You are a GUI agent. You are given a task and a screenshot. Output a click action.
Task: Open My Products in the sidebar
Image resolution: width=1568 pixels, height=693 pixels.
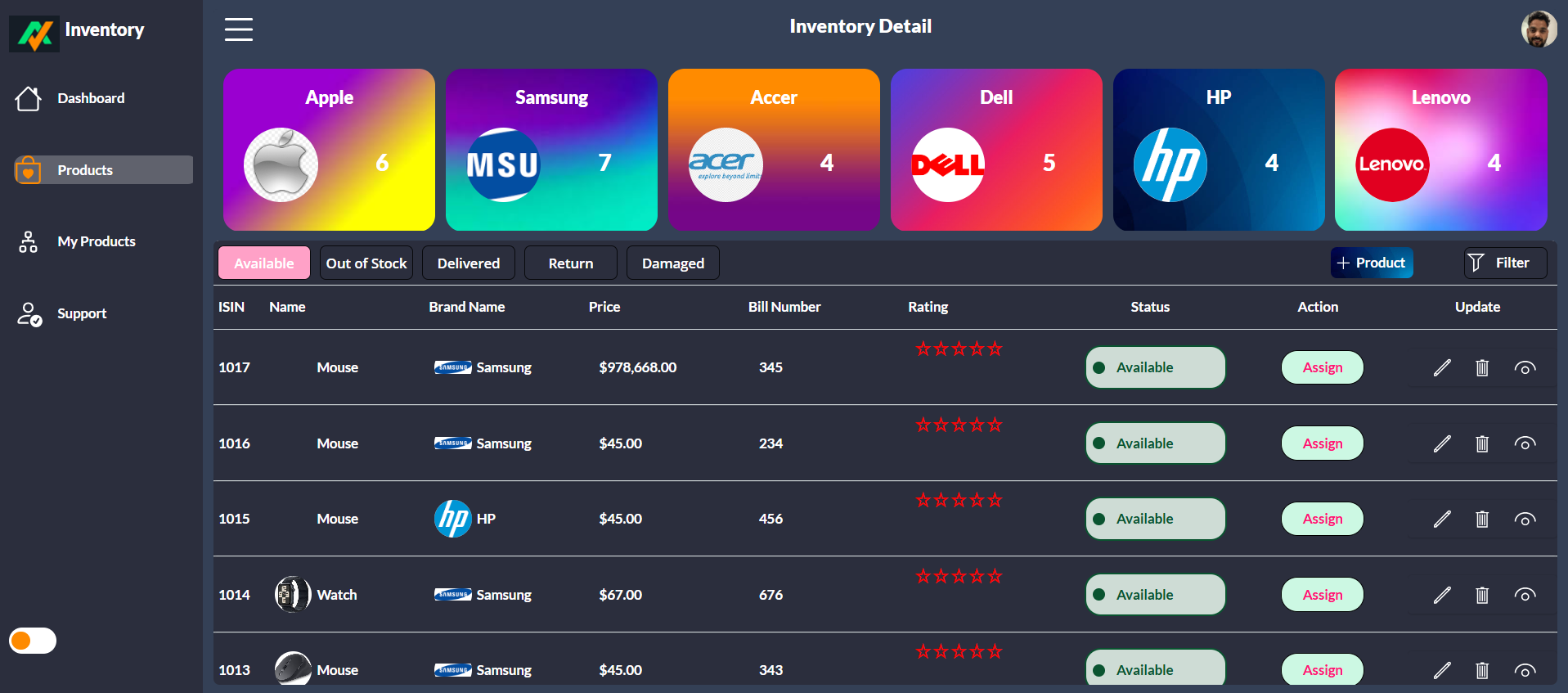[x=96, y=241]
